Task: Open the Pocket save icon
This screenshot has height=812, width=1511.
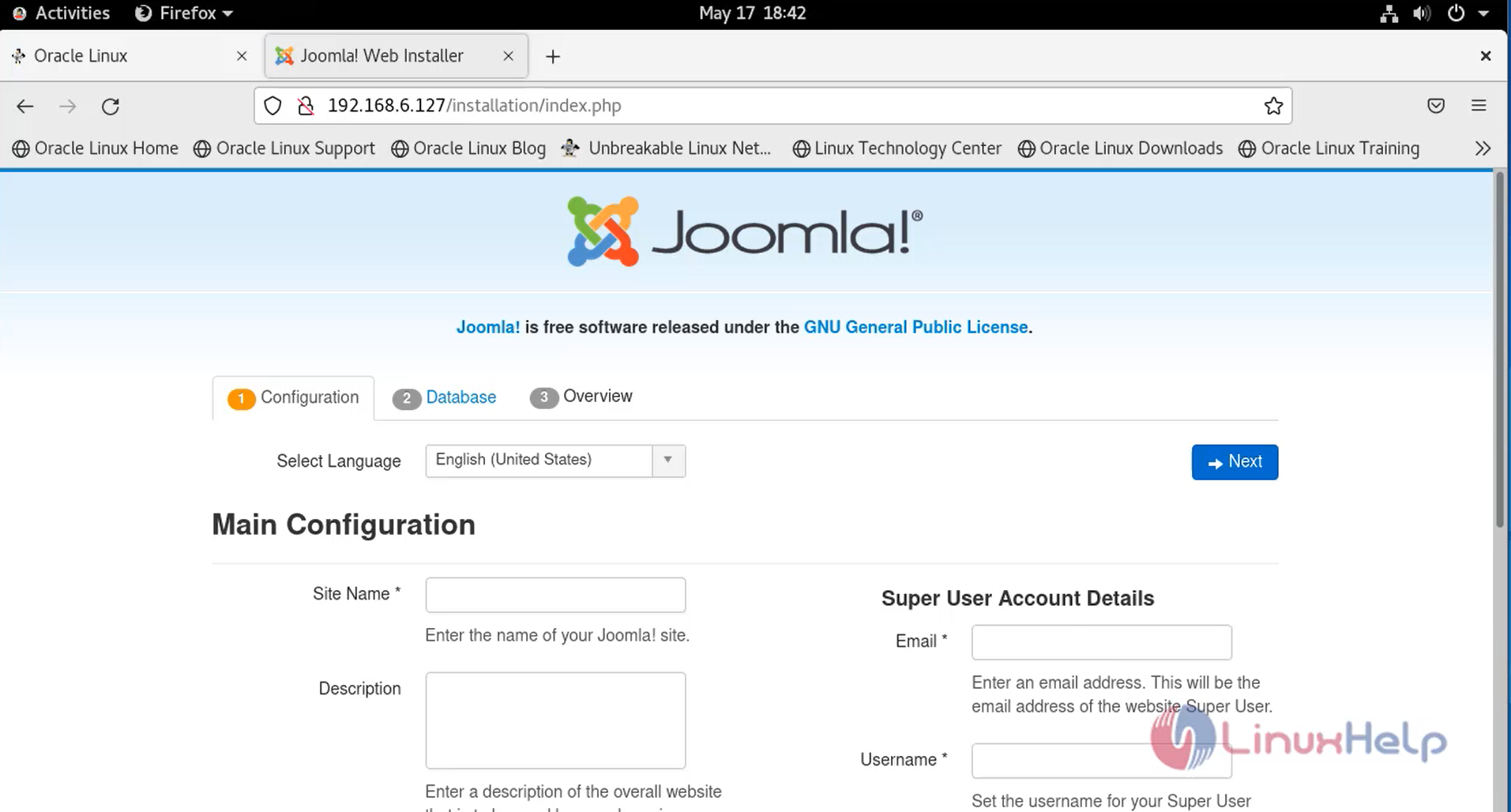Action: pyautogui.click(x=1436, y=106)
